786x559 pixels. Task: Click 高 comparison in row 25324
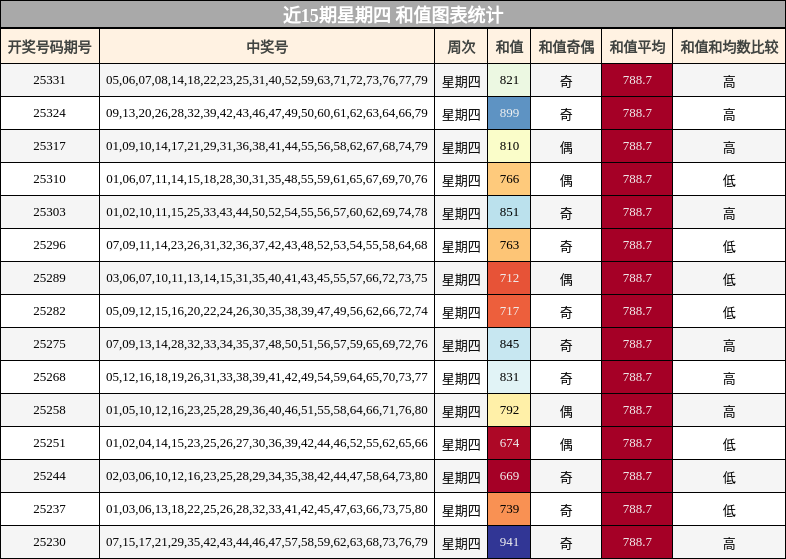coord(729,115)
